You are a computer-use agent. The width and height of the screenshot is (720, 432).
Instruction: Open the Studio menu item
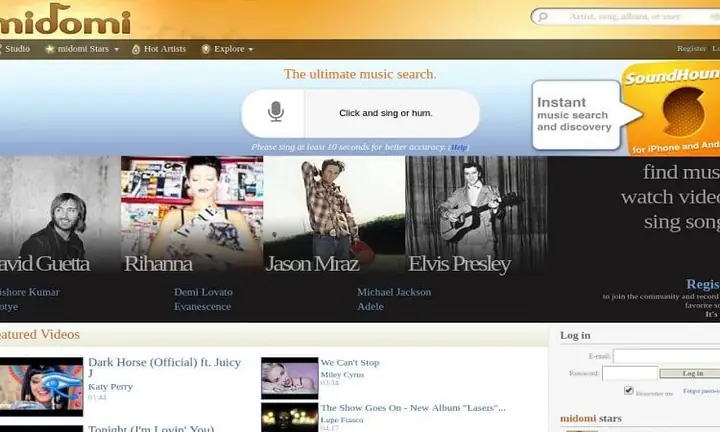[17, 49]
